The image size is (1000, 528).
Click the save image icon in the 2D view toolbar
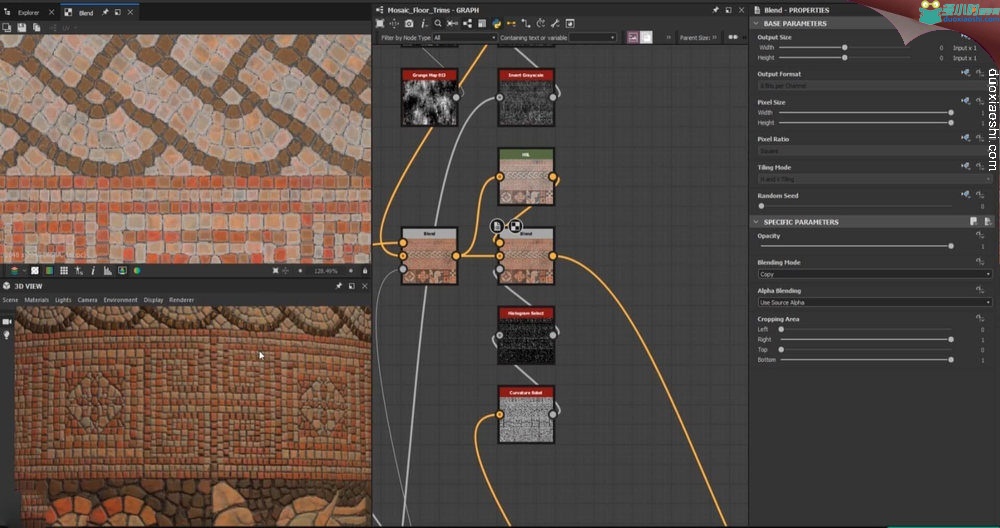point(22,27)
